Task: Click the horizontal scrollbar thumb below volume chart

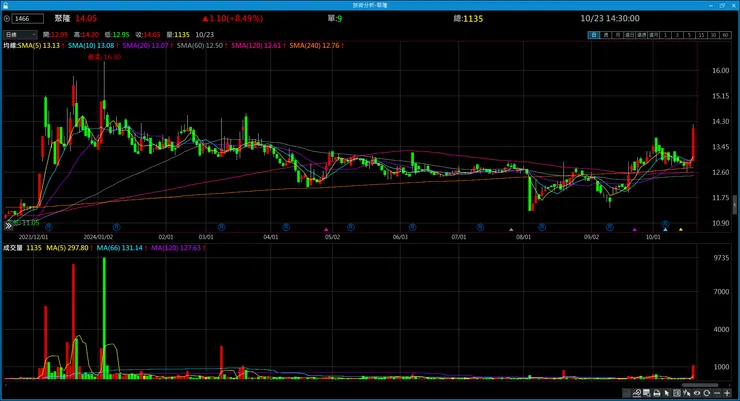Action: click(700, 385)
